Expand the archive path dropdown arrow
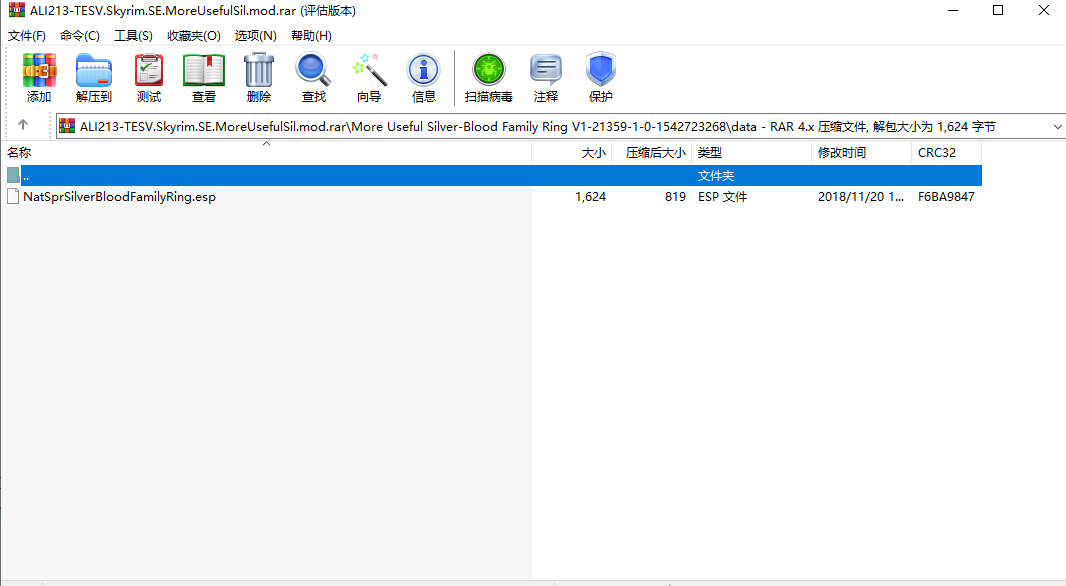The image size is (1066, 586). click(1057, 127)
